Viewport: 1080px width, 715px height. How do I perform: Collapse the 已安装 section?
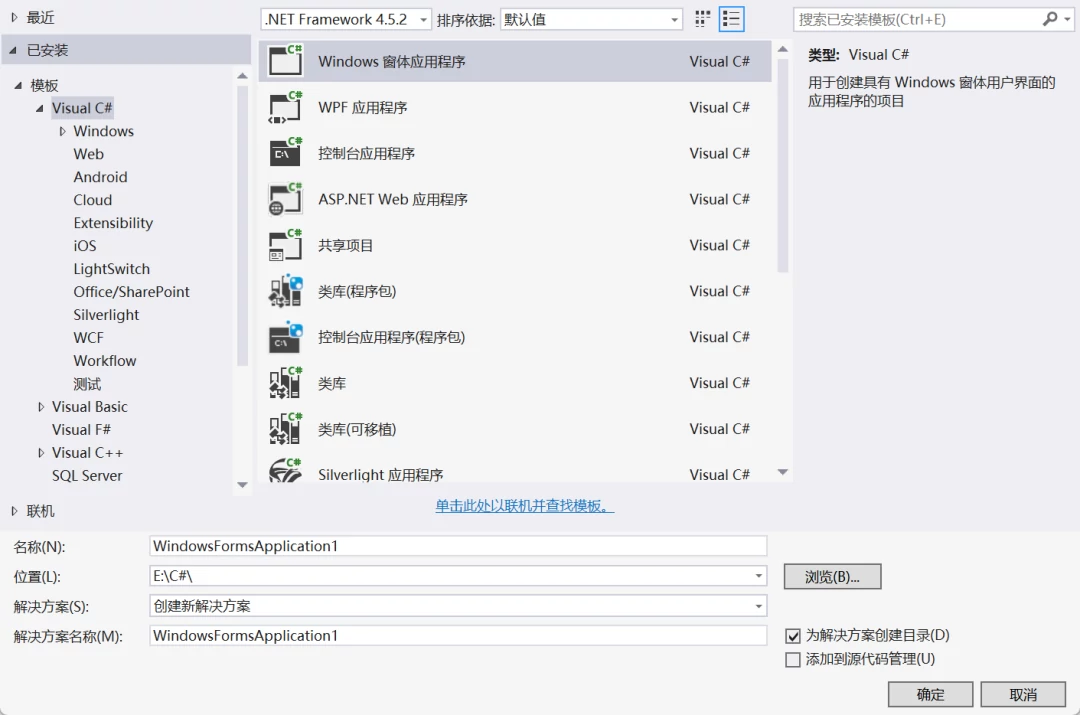(13, 50)
